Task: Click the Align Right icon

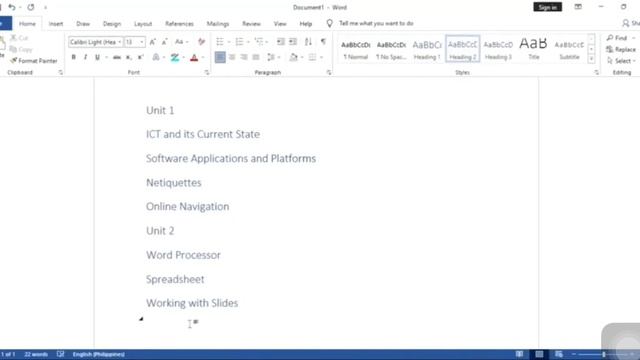Action: pyautogui.click(x=244, y=58)
